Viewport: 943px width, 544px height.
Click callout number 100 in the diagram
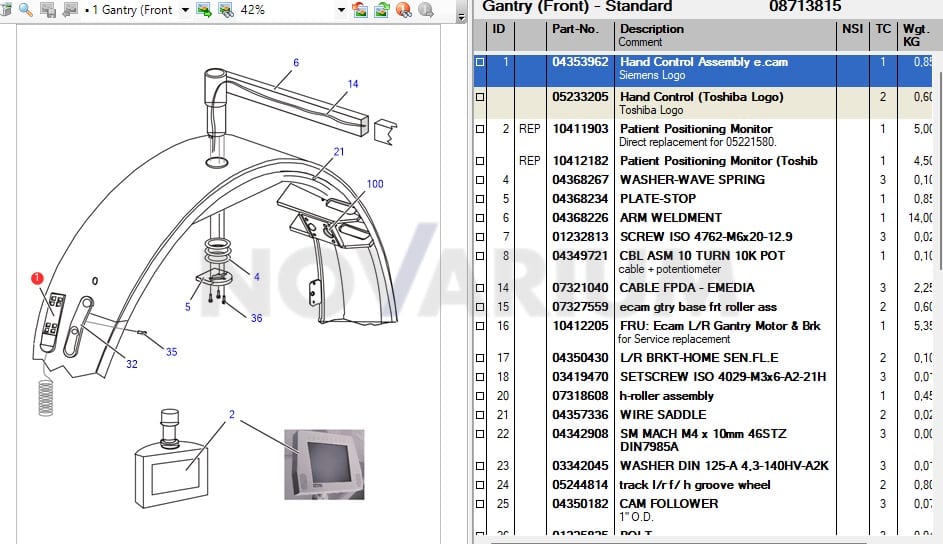click(x=375, y=184)
